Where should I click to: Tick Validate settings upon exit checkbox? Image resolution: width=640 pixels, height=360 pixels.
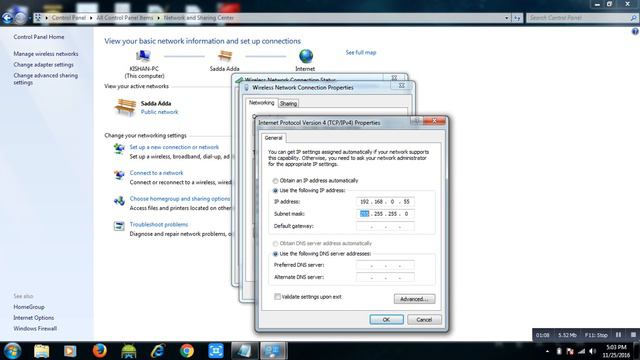click(278, 297)
